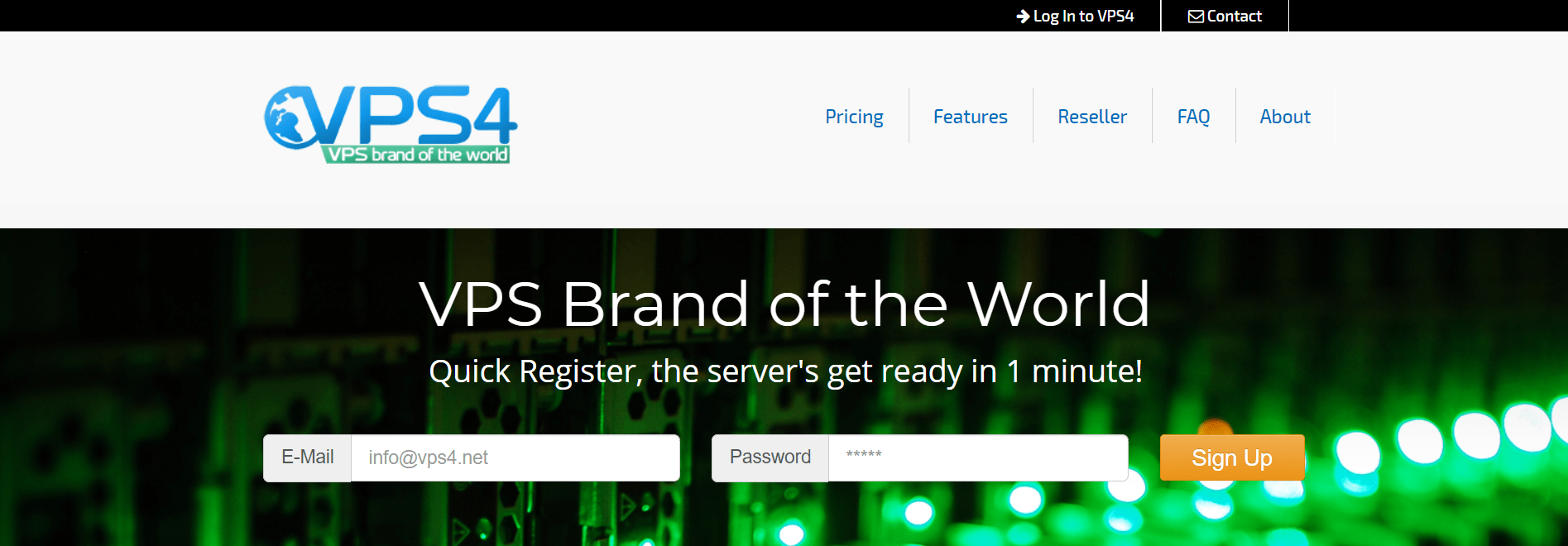
Task: Click the 'Quick Register' subtitle text
Action: pyautogui.click(x=785, y=371)
